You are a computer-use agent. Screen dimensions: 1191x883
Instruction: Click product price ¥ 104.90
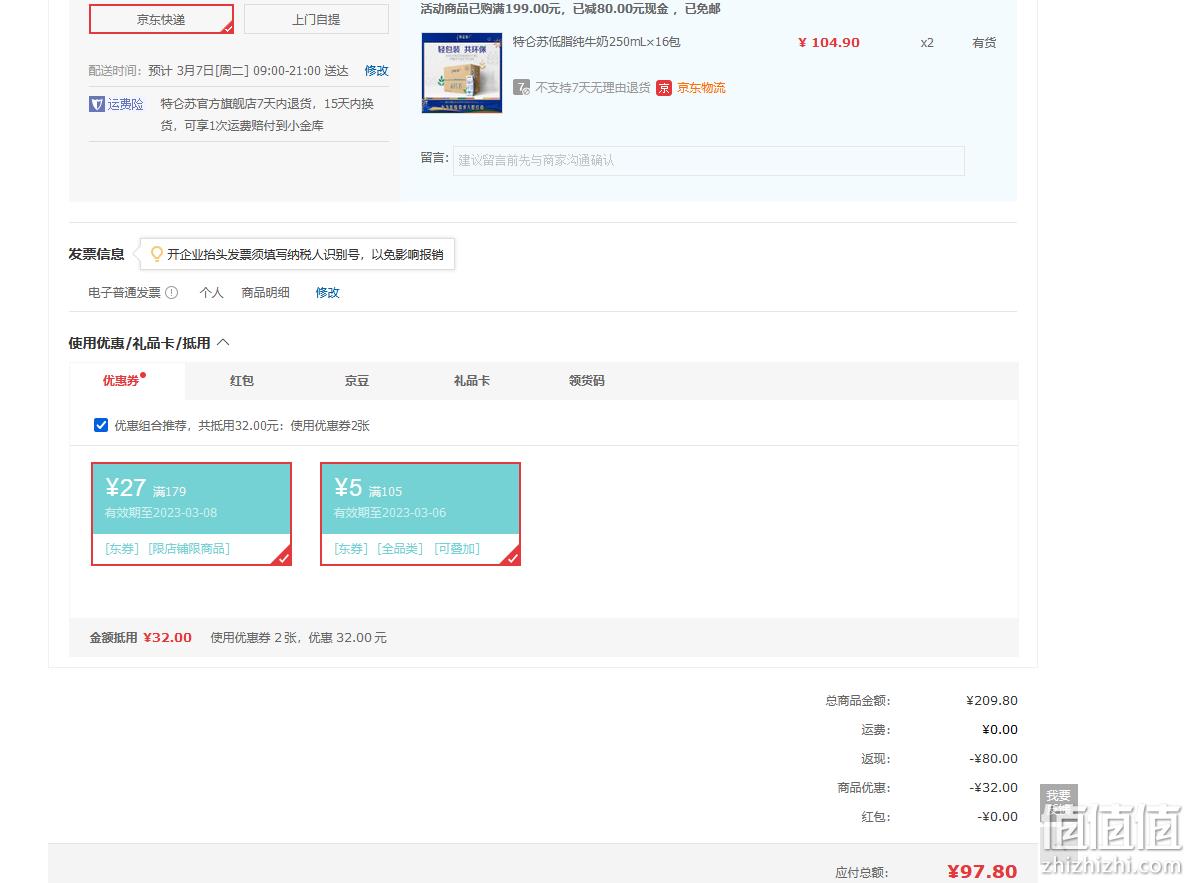pyautogui.click(x=829, y=43)
